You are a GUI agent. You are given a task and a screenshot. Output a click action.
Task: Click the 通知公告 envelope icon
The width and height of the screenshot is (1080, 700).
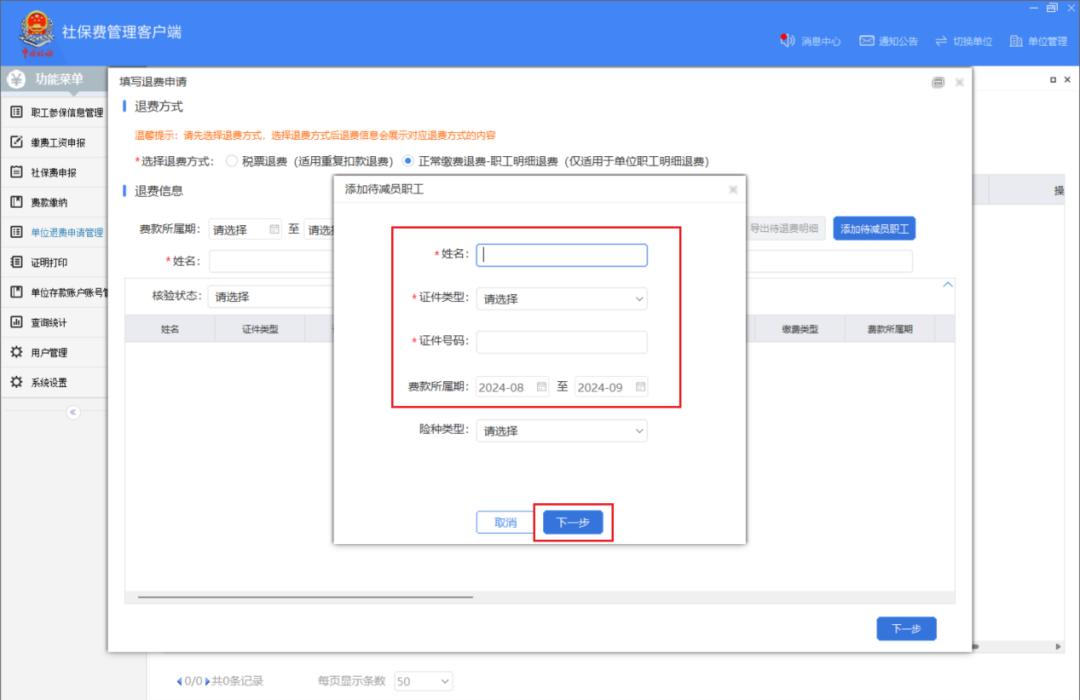tap(867, 41)
